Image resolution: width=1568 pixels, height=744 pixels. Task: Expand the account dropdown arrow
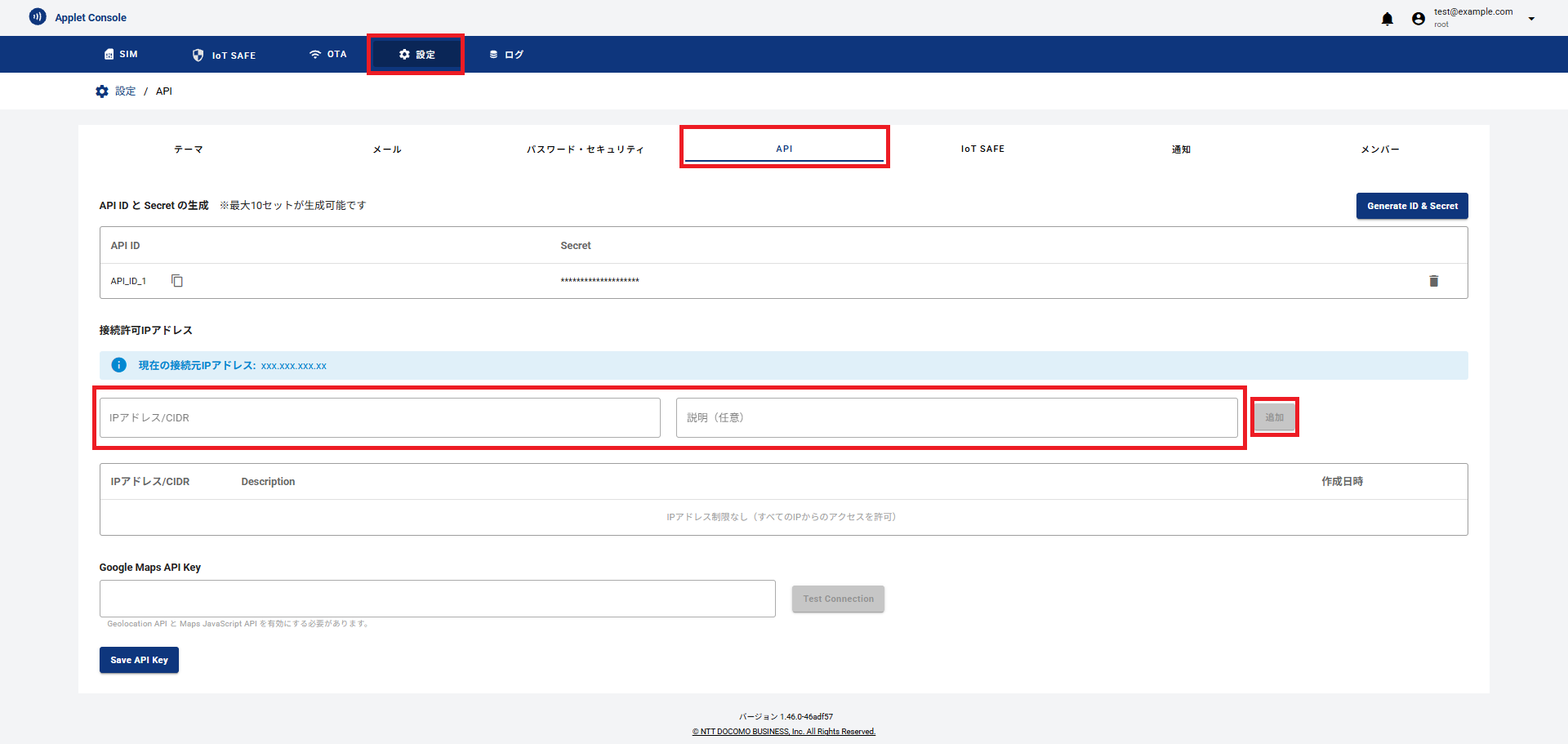[x=1531, y=19]
